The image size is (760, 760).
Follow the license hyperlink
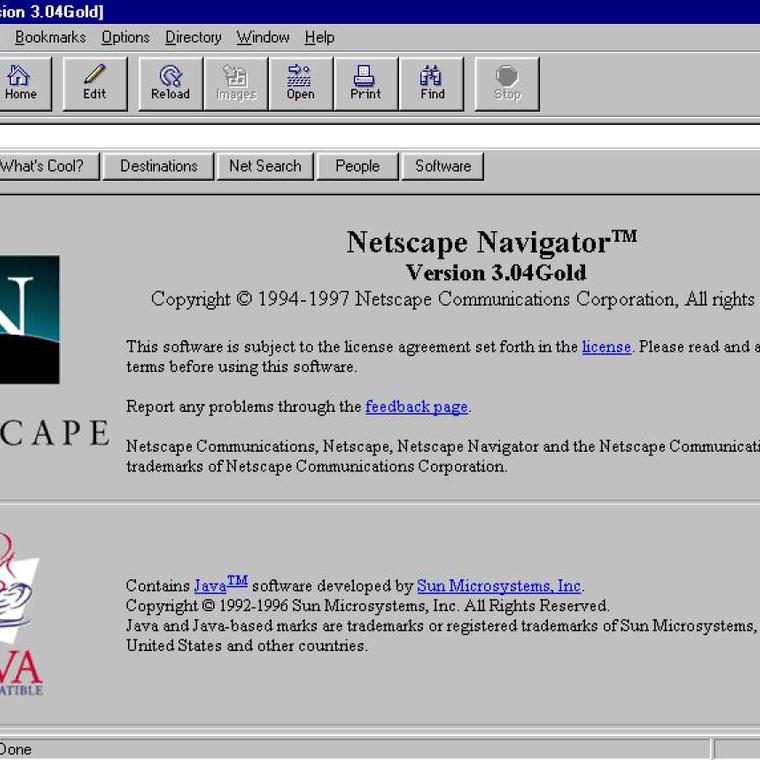606,347
